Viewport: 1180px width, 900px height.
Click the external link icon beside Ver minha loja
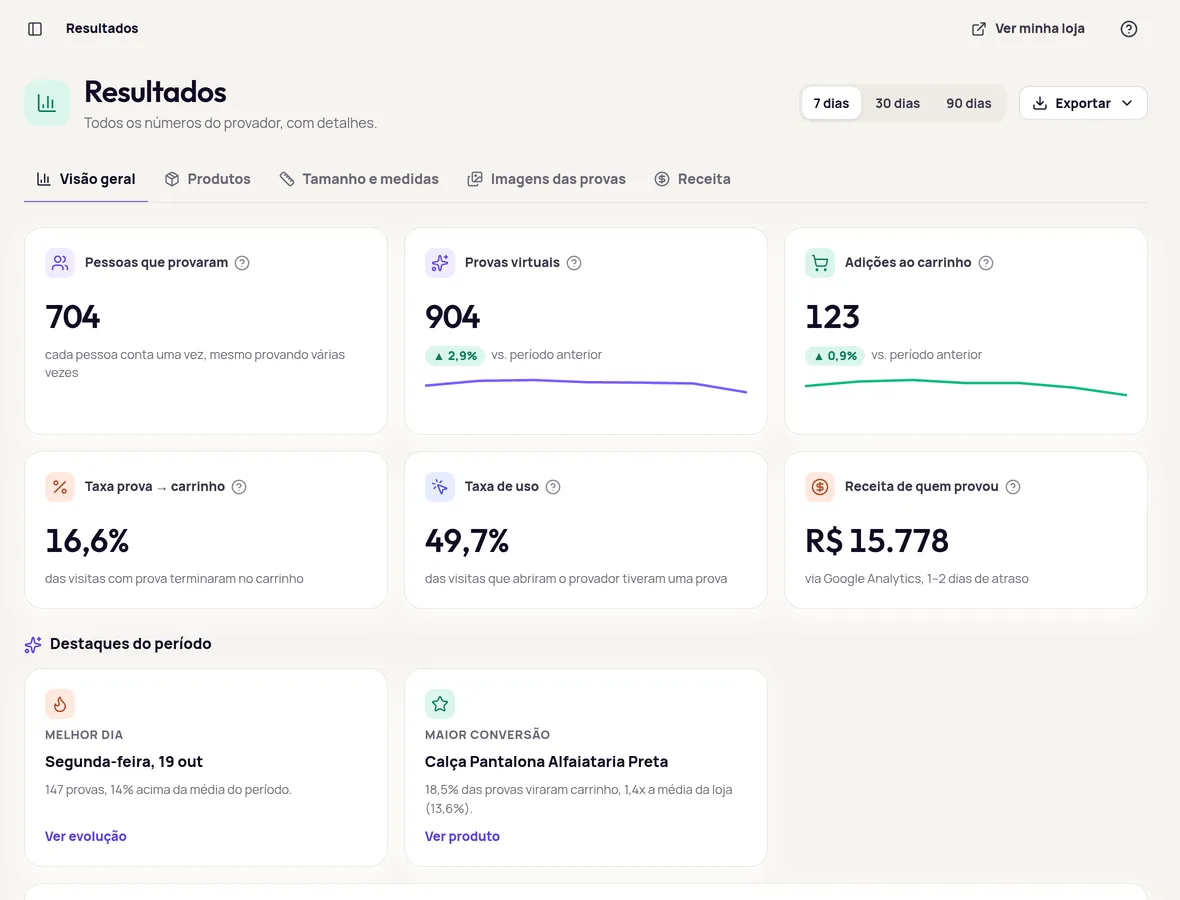click(x=978, y=29)
